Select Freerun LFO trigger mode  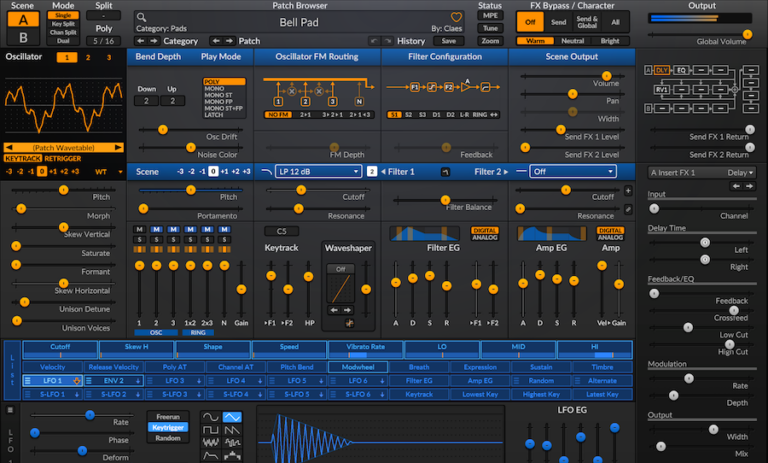[x=168, y=416]
